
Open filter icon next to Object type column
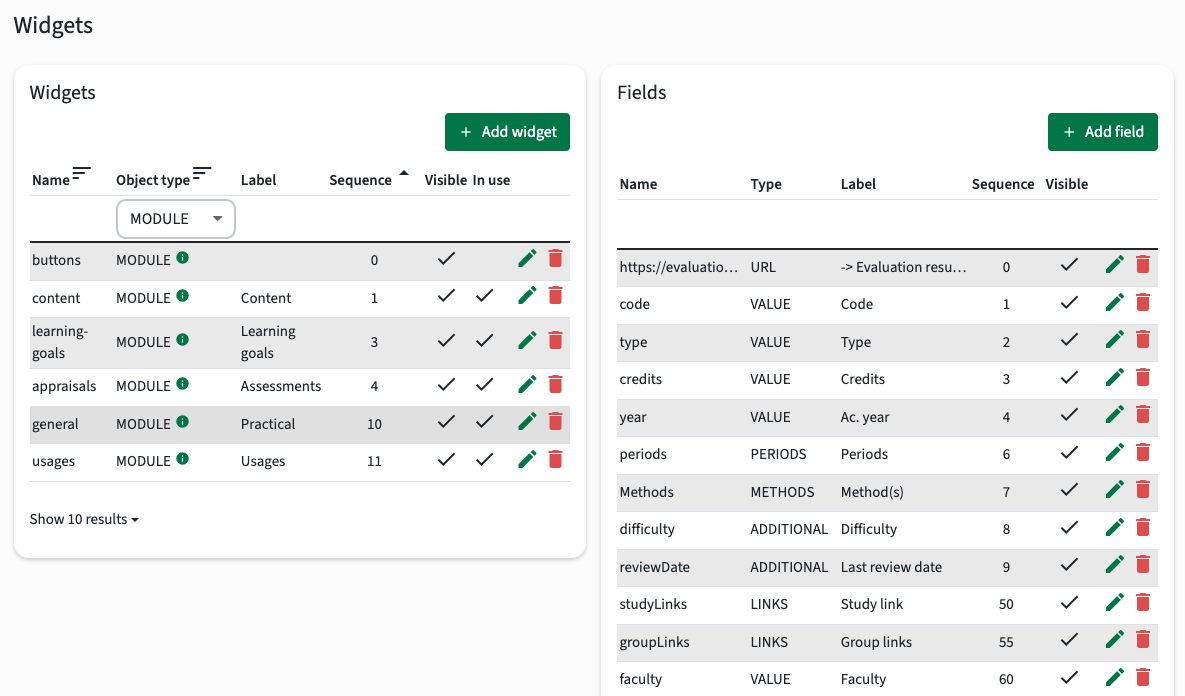click(202, 174)
